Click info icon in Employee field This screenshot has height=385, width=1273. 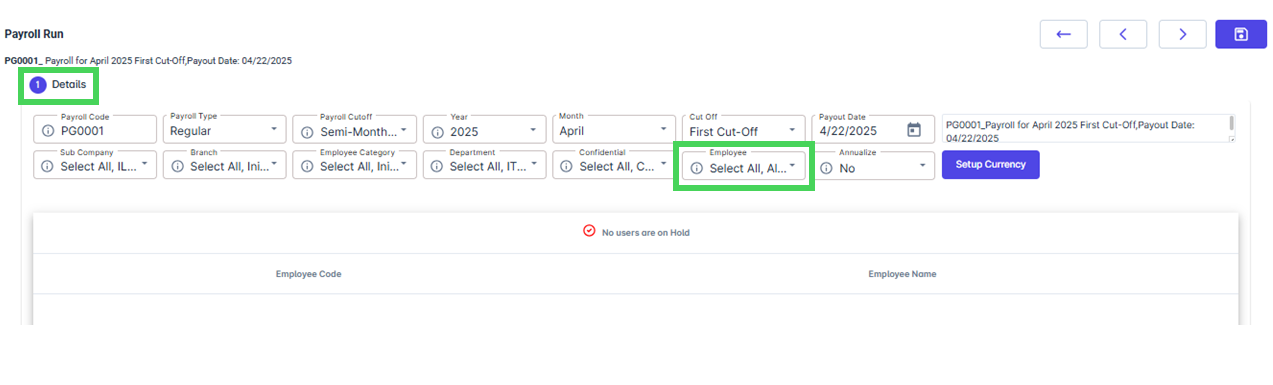pyautogui.click(x=697, y=168)
